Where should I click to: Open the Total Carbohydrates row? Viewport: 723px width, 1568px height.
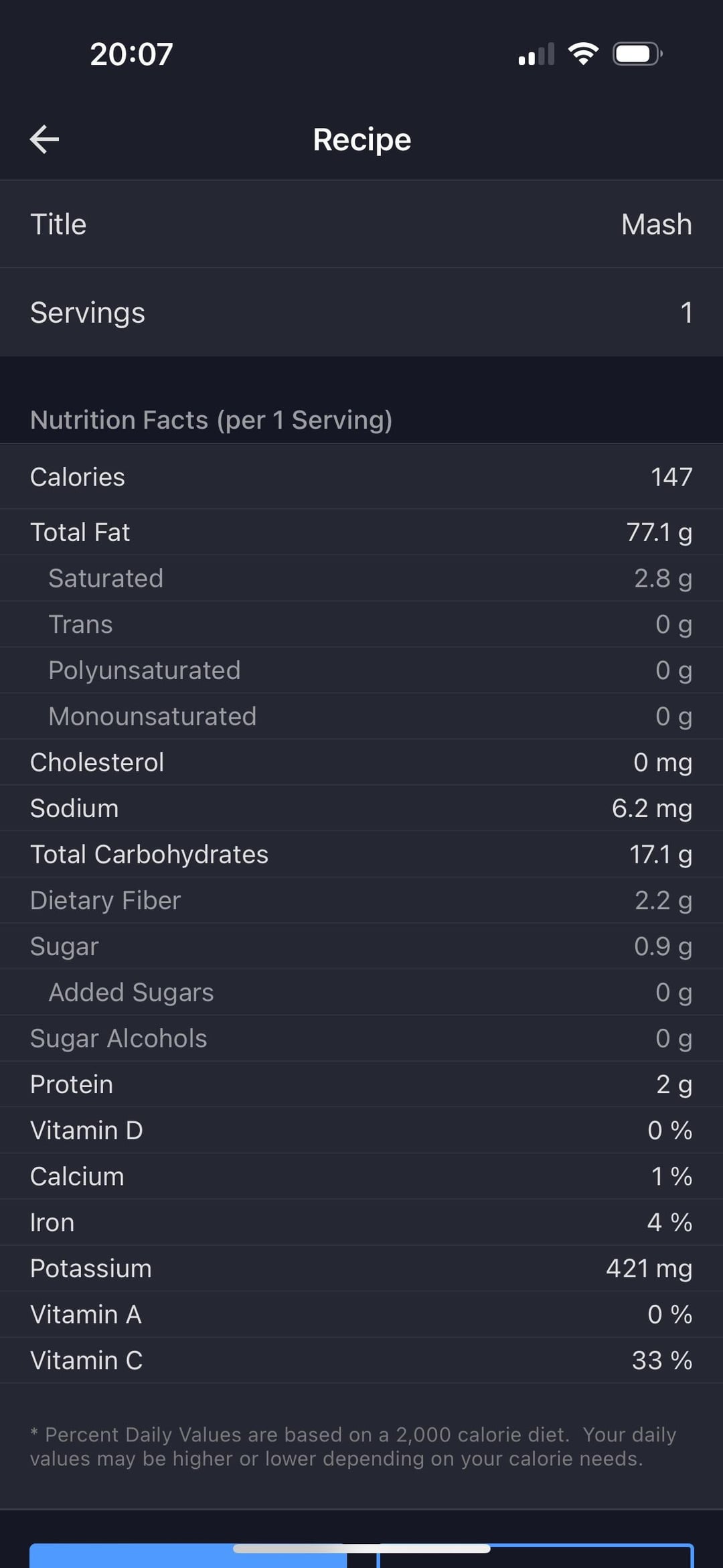pos(361,855)
